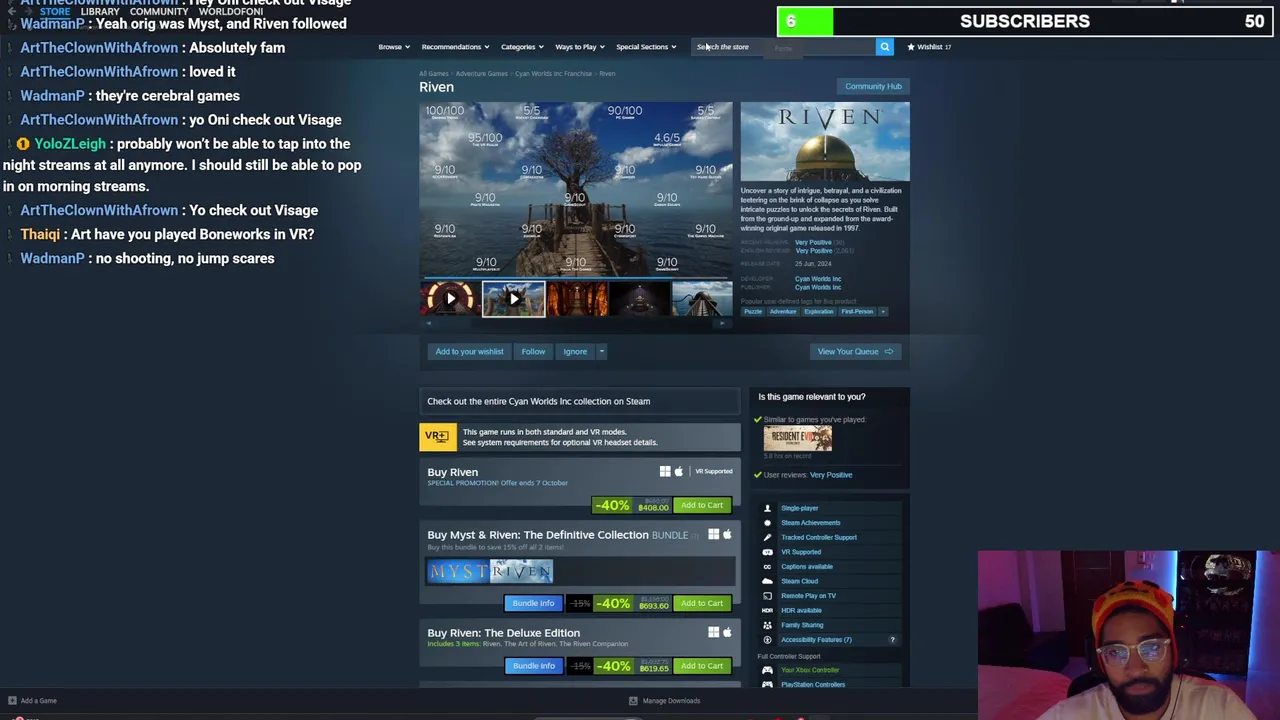Expand the Ignore dropdown arrow

coord(601,351)
